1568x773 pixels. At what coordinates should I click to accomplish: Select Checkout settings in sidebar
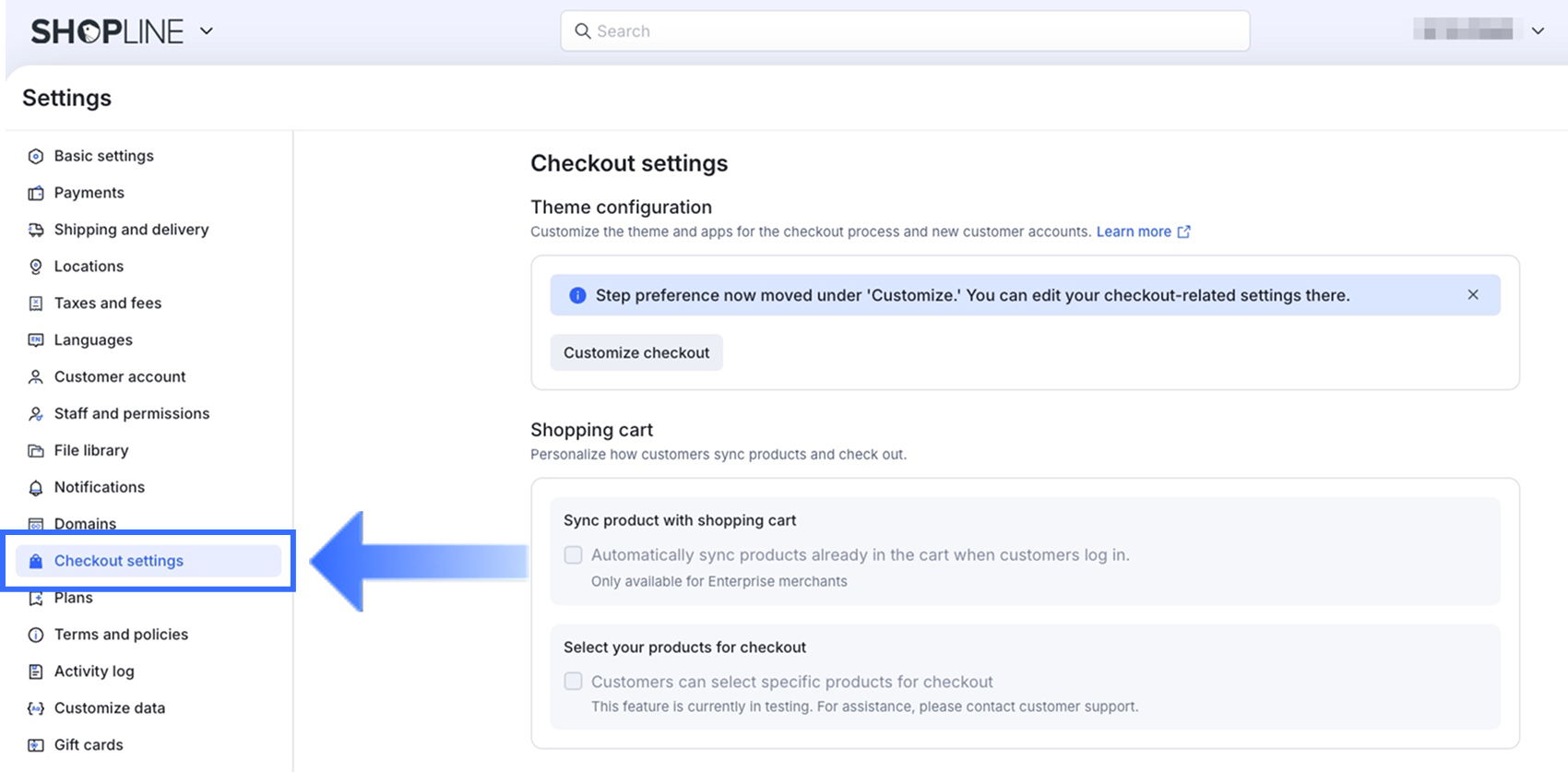118,561
